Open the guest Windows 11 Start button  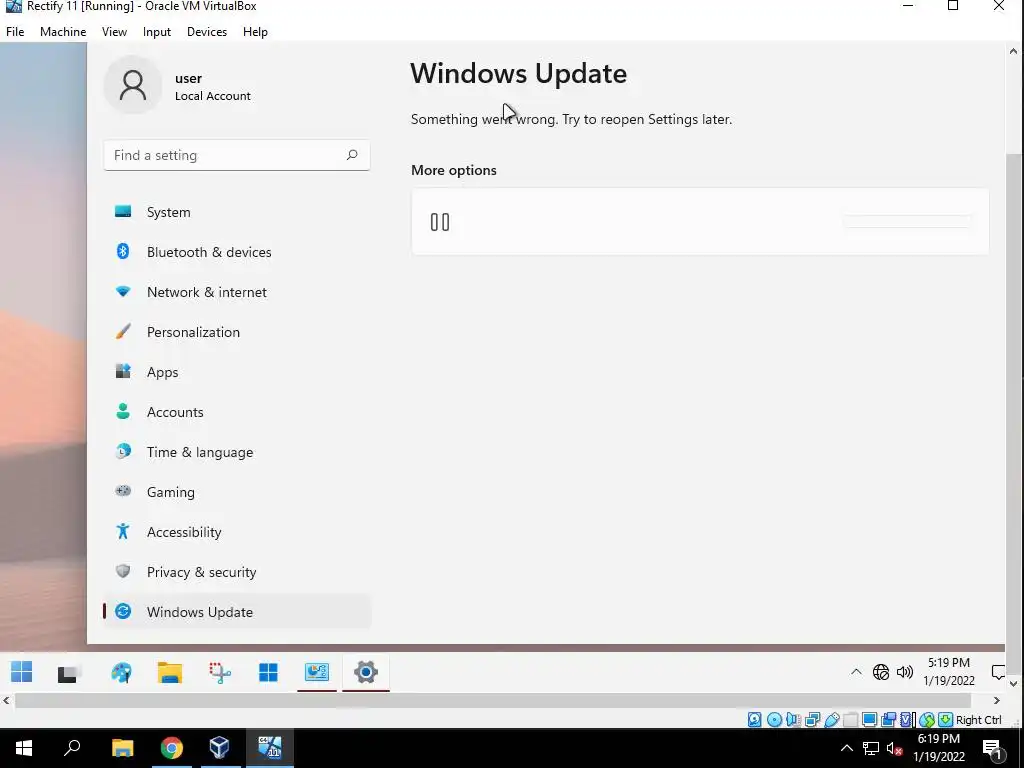(x=22, y=672)
